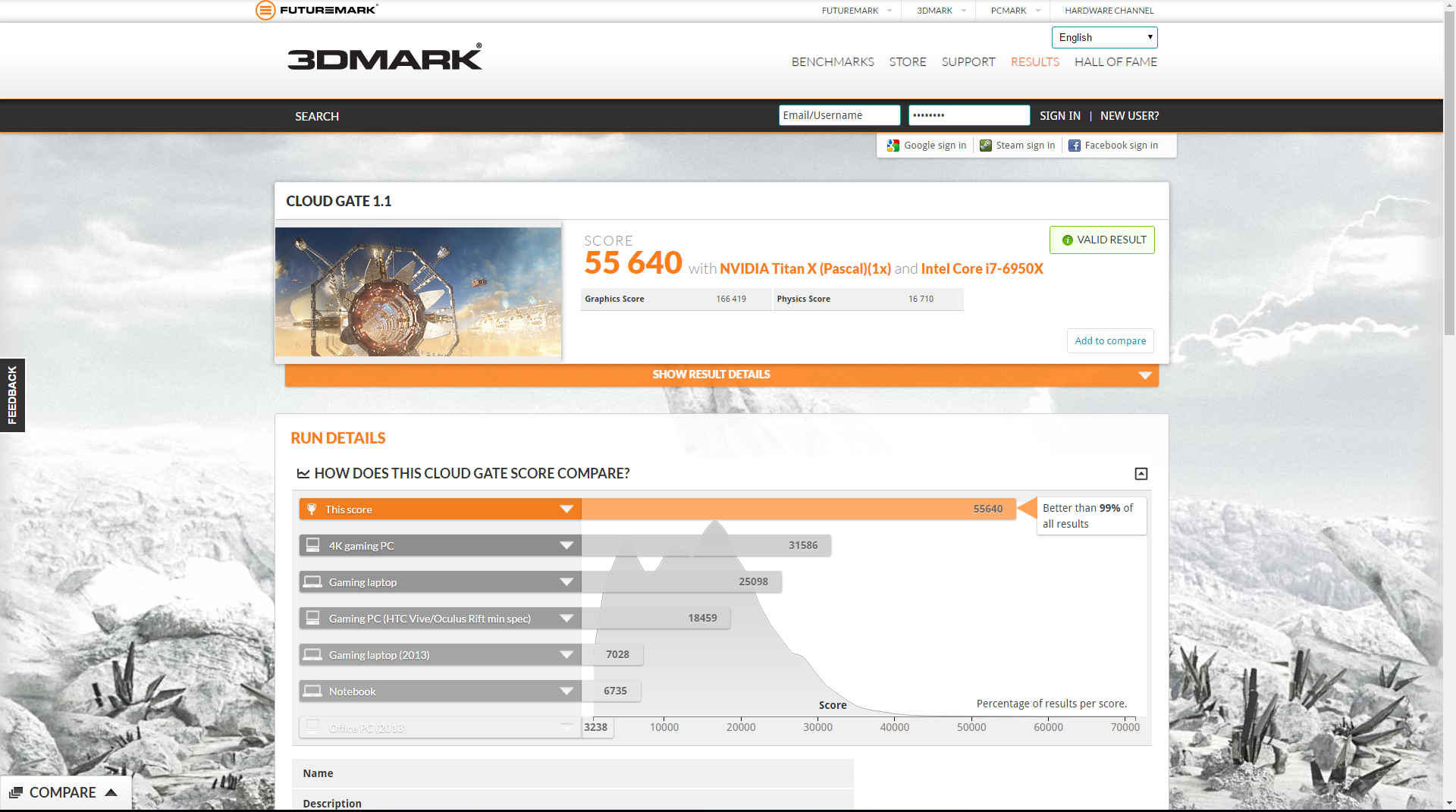Open the FEEDBACK side tab
Viewport: 1456px width, 812px height.
coord(12,395)
